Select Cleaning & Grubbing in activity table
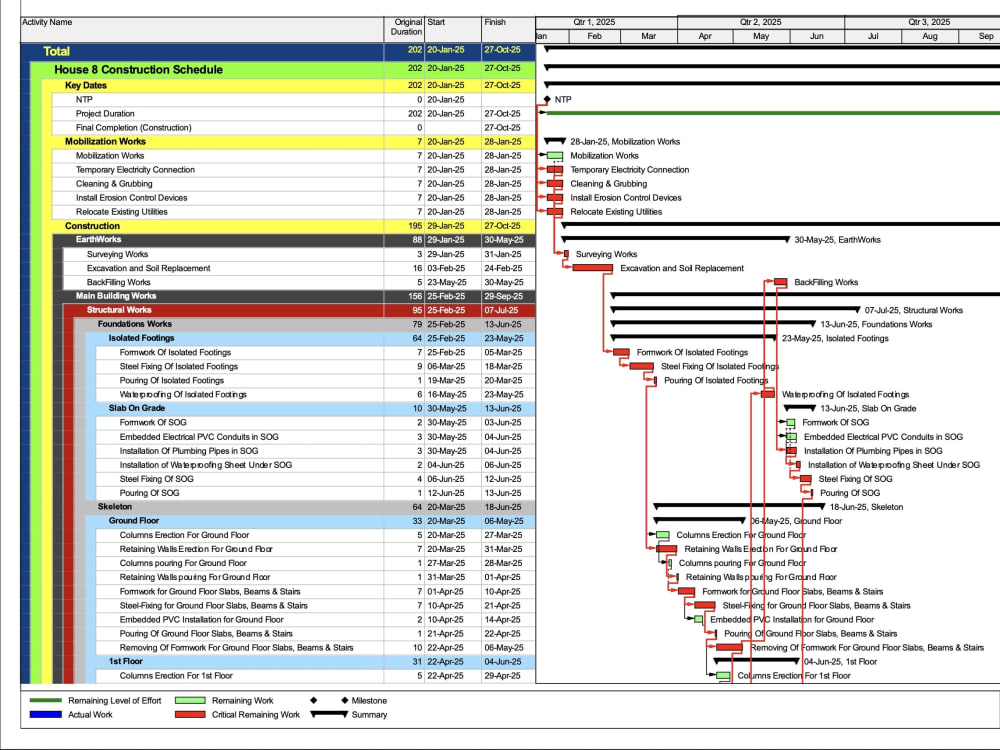This screenshot has height=750, width=1000. pyautogui.click(x=293, y=184)
